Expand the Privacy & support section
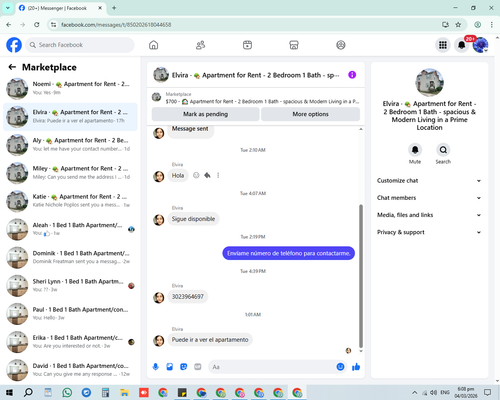Screen dimensions: 500x400 [429, 232]
